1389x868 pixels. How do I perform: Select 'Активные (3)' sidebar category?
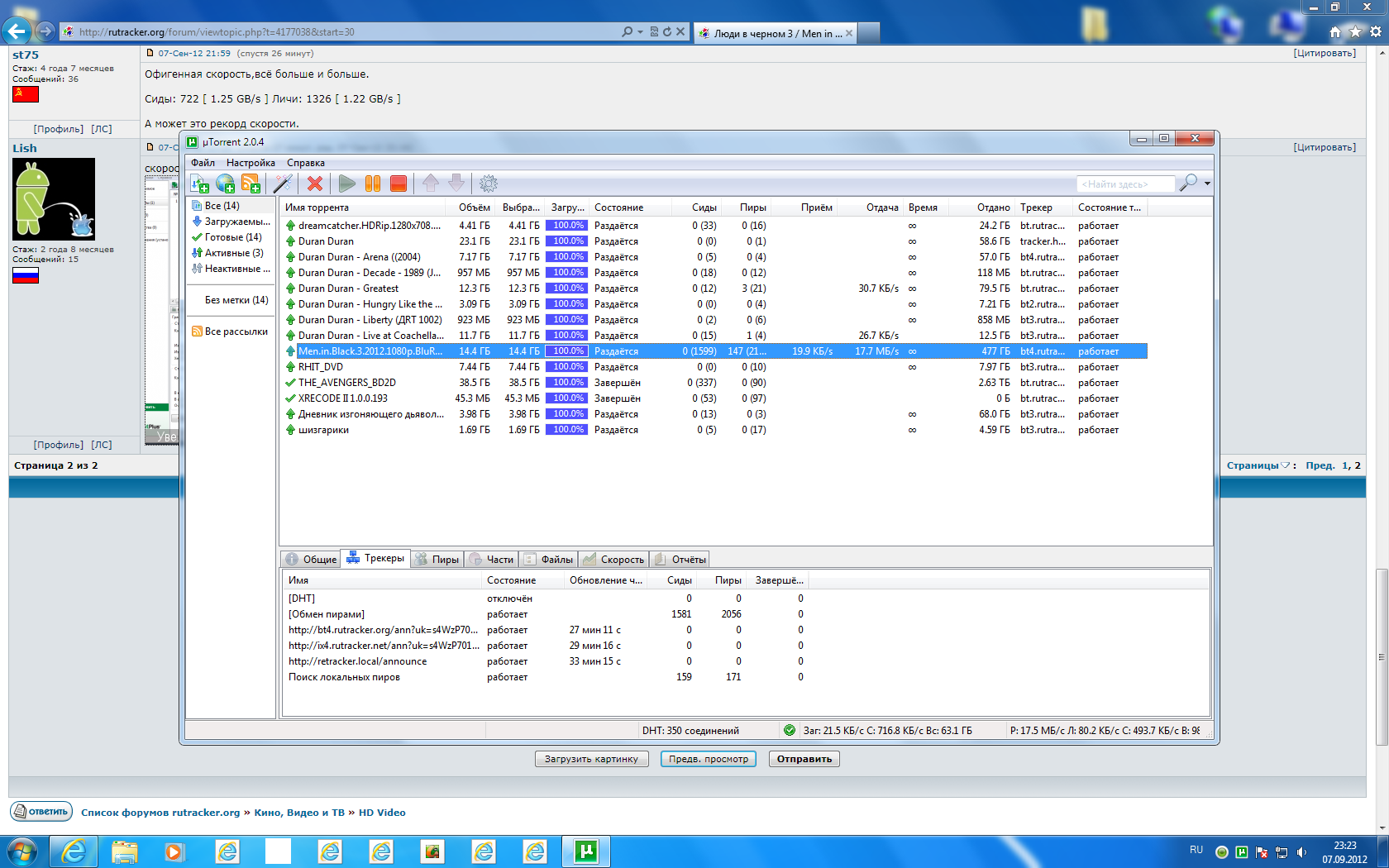click(x=227, y=253)
